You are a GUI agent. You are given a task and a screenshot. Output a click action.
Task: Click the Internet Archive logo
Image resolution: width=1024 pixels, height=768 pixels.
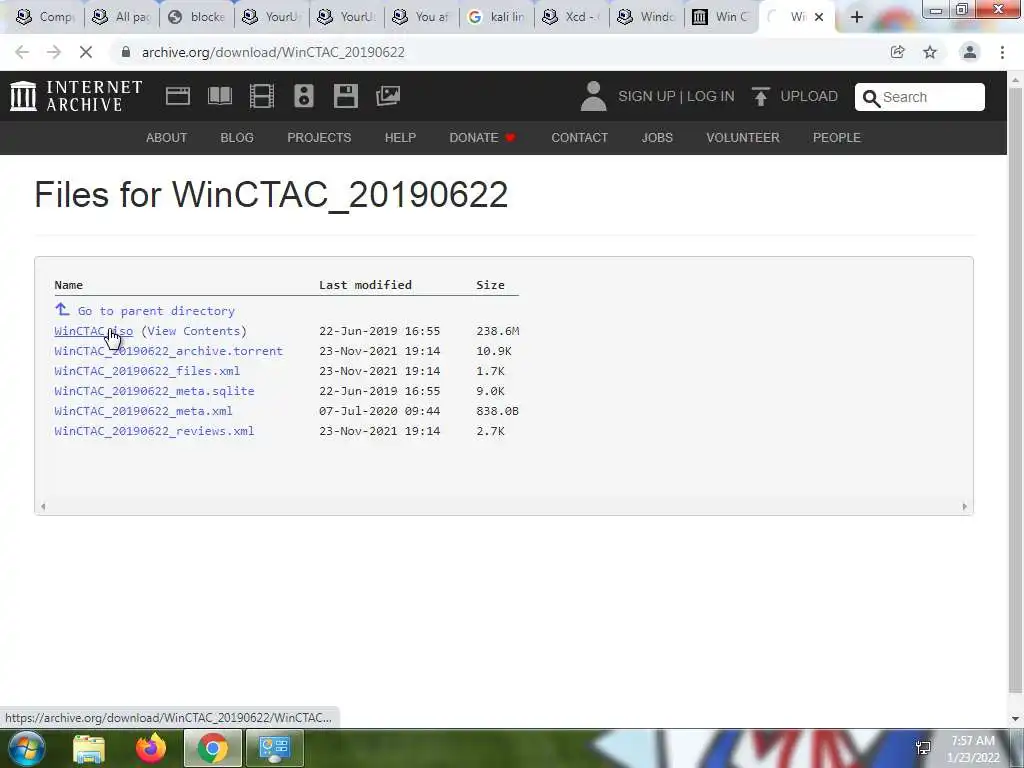pos(76,96)
